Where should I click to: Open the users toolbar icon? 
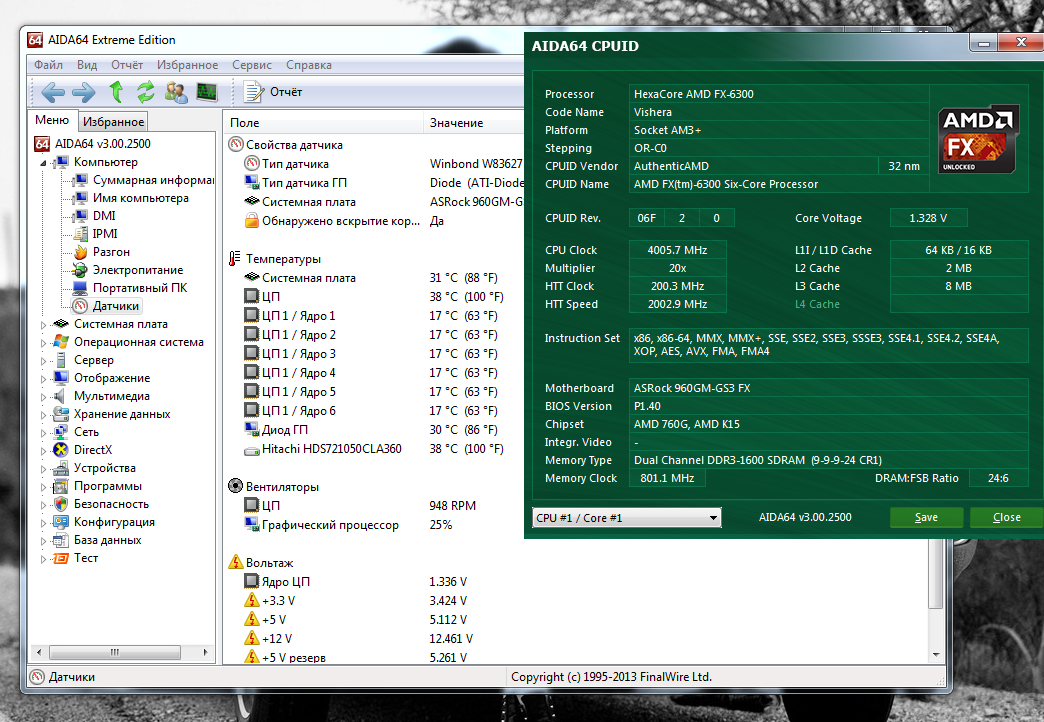tap(176, 92)
